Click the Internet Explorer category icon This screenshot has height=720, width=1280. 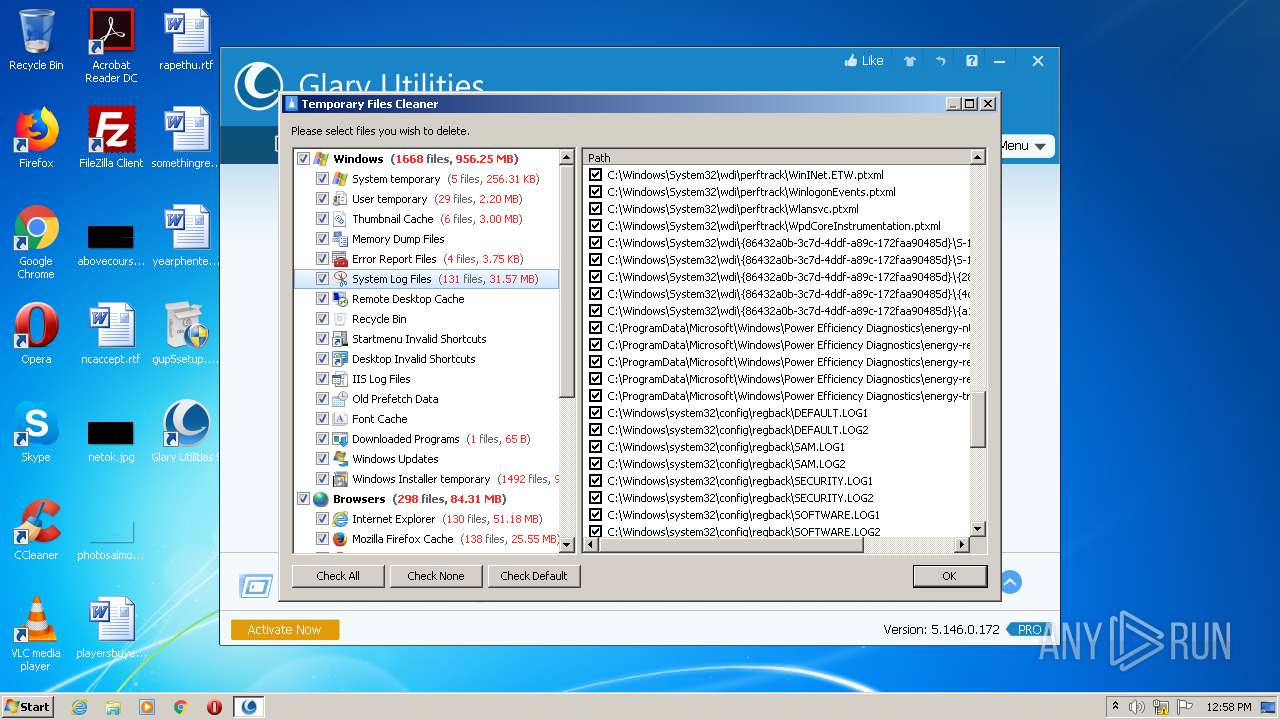340,519
